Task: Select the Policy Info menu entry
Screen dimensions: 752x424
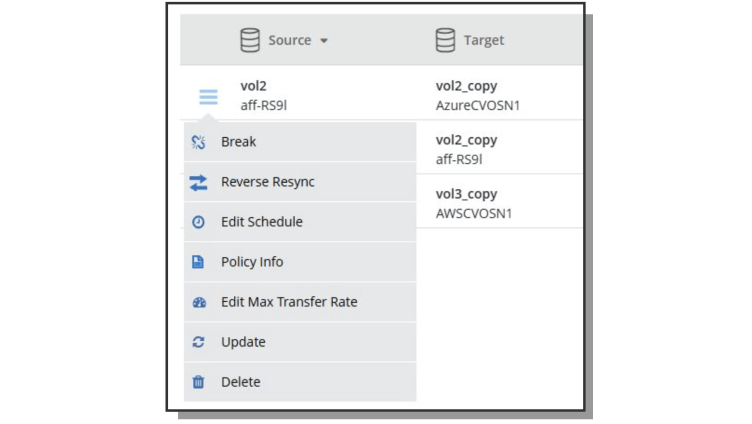Action: coord(252,262)
